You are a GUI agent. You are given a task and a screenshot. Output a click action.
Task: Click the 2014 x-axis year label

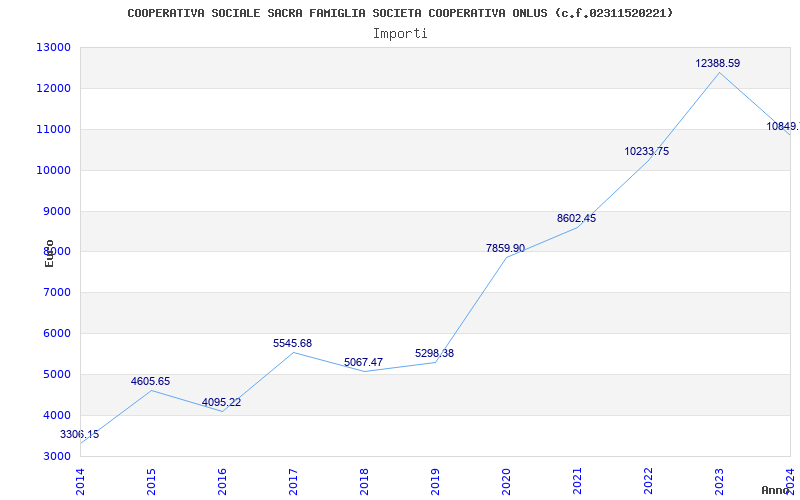coord(80,482)
